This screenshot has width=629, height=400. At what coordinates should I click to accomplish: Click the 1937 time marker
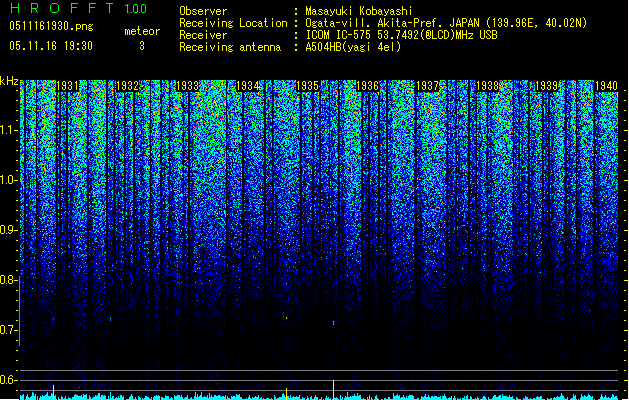(427, 86)
